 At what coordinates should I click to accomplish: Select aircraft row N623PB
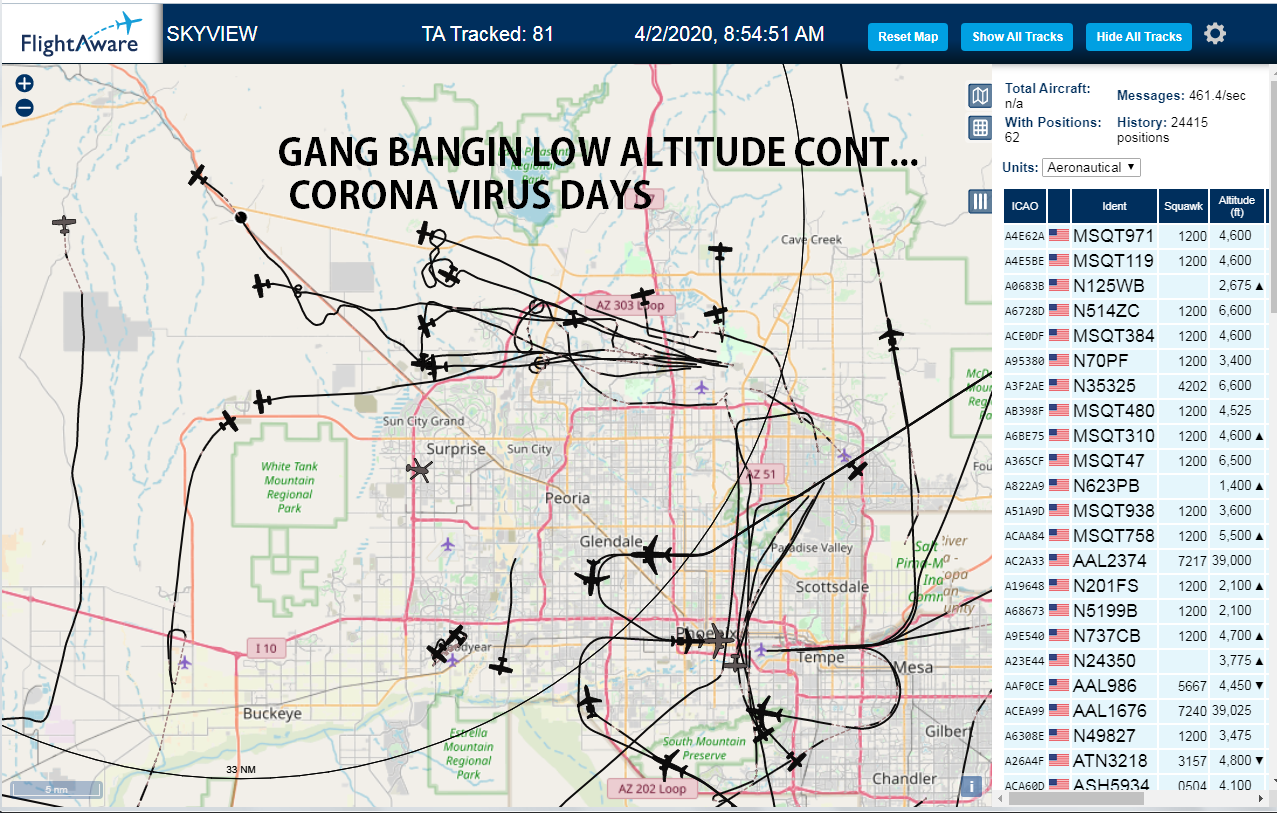pyautogui.click(x=1136, y=486)
